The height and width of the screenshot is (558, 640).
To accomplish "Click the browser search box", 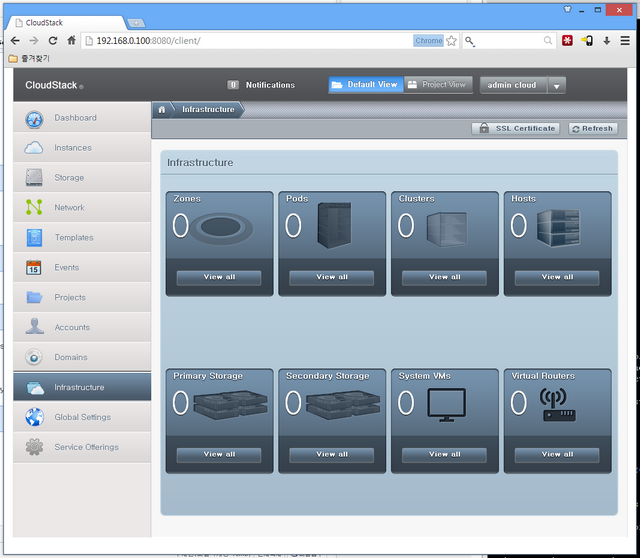I will [x=509, y=41].
